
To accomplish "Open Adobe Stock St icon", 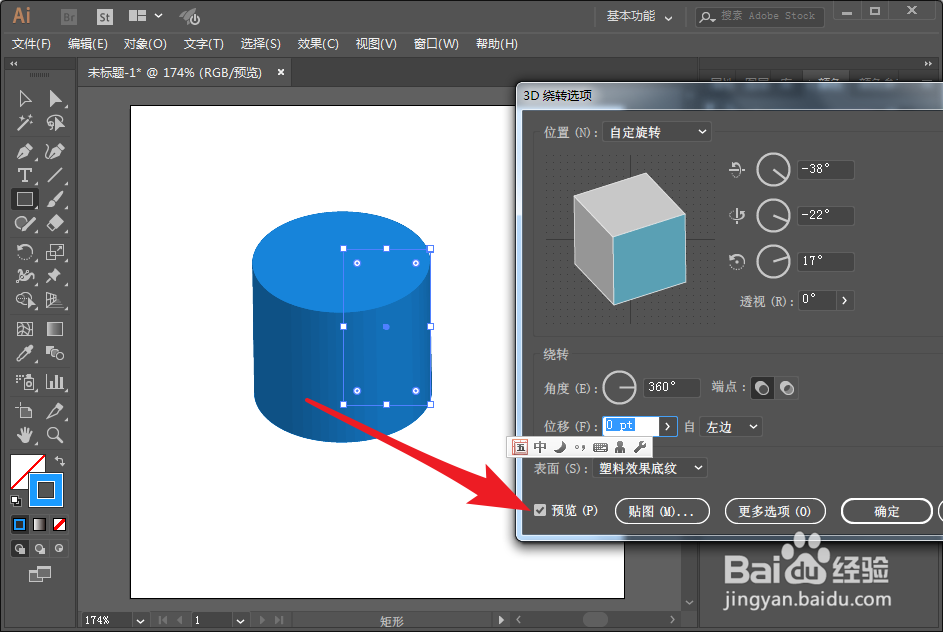I will pos(105,17).
